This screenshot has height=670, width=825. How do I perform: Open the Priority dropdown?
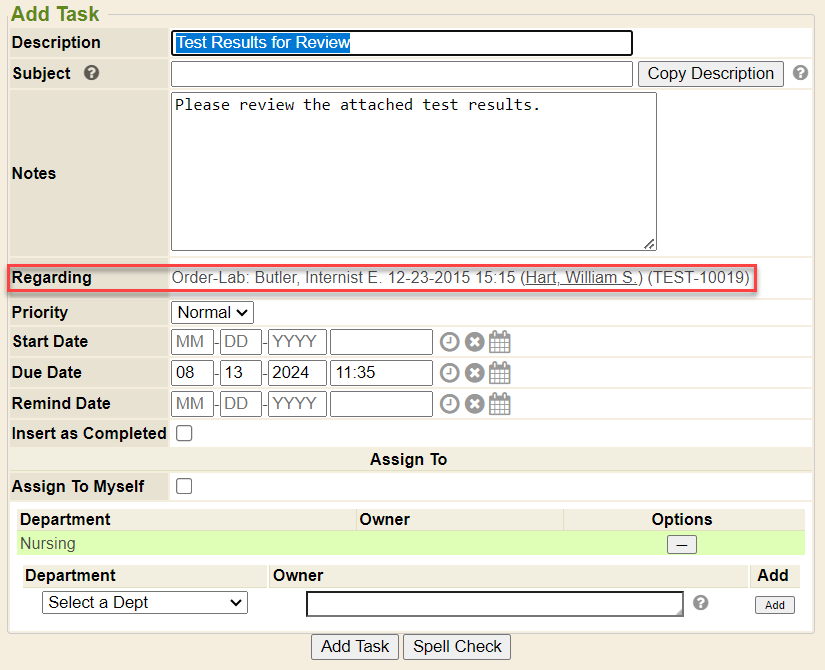coord(212,313)
